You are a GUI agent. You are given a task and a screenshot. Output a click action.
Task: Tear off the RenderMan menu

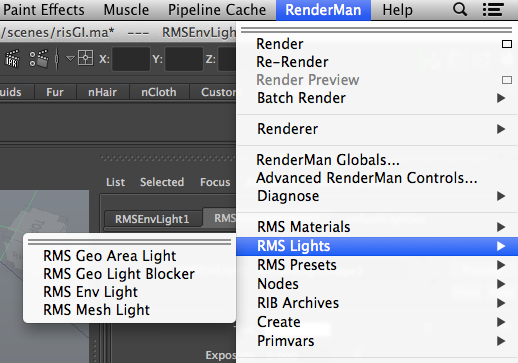click(x=377, y=30)
